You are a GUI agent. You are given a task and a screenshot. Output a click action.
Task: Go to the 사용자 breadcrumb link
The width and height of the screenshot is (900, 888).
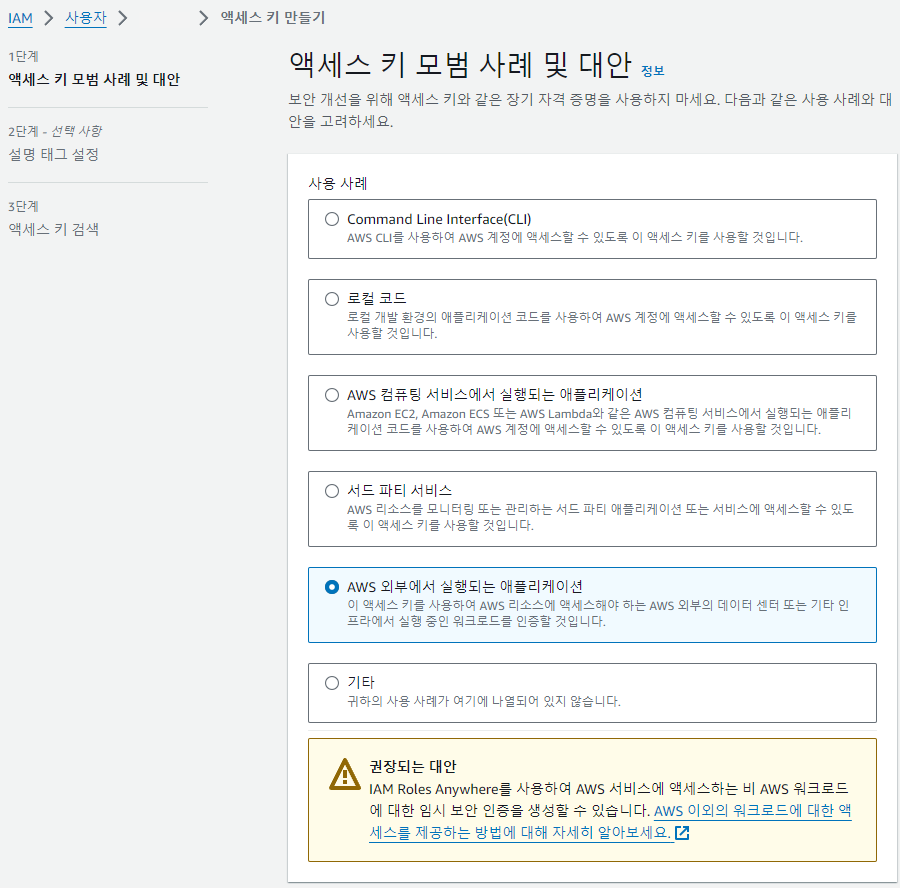[x=86, y=18]
